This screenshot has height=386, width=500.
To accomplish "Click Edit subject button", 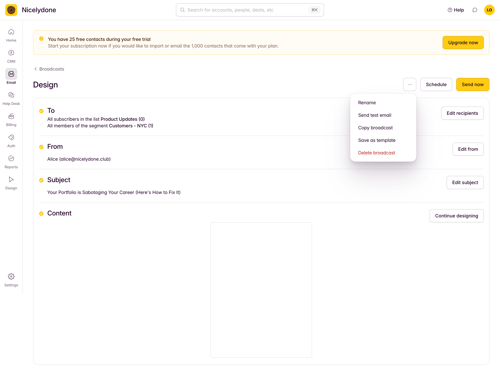I will click(465, 182).
